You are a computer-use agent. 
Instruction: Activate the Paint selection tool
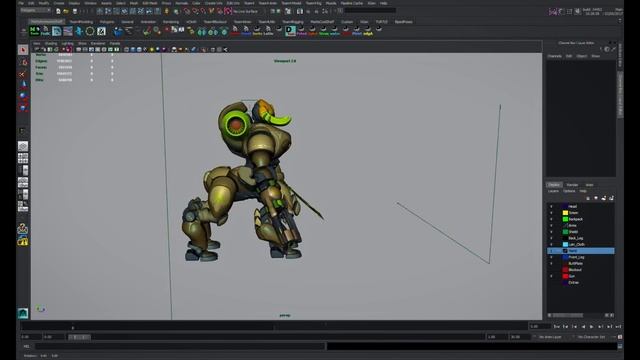coord(23,74)
